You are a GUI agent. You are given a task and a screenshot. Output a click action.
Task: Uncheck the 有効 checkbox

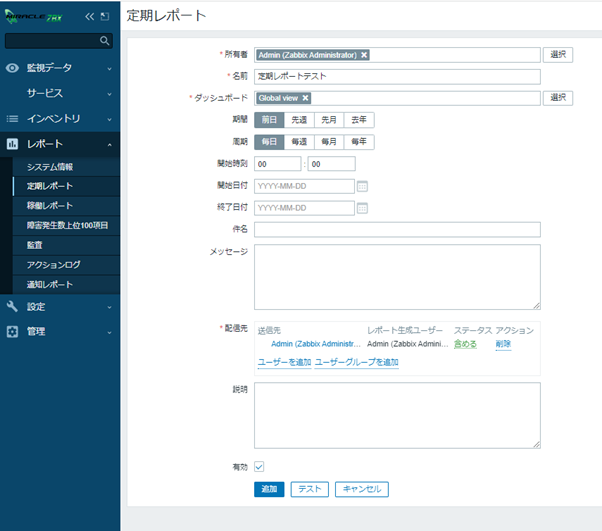260,466
